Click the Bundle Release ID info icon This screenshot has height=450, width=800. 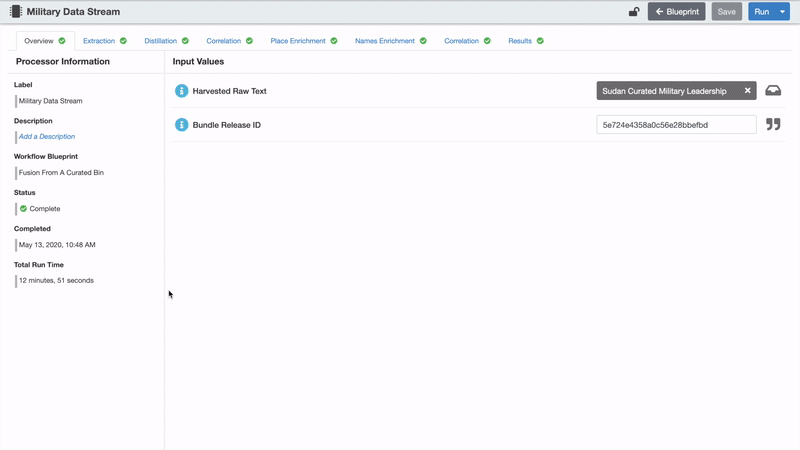[182, 124]
